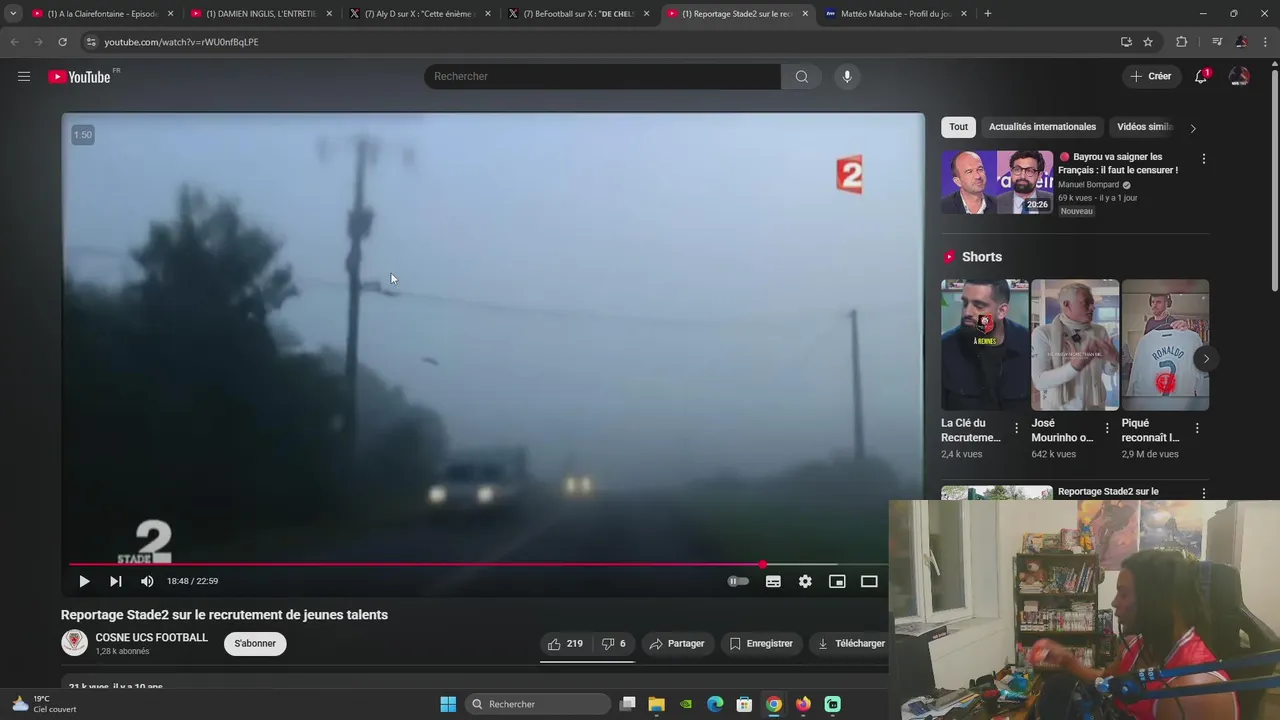Open Windows Start menu
Viewport: 1280px width, 720px height.
448,704
